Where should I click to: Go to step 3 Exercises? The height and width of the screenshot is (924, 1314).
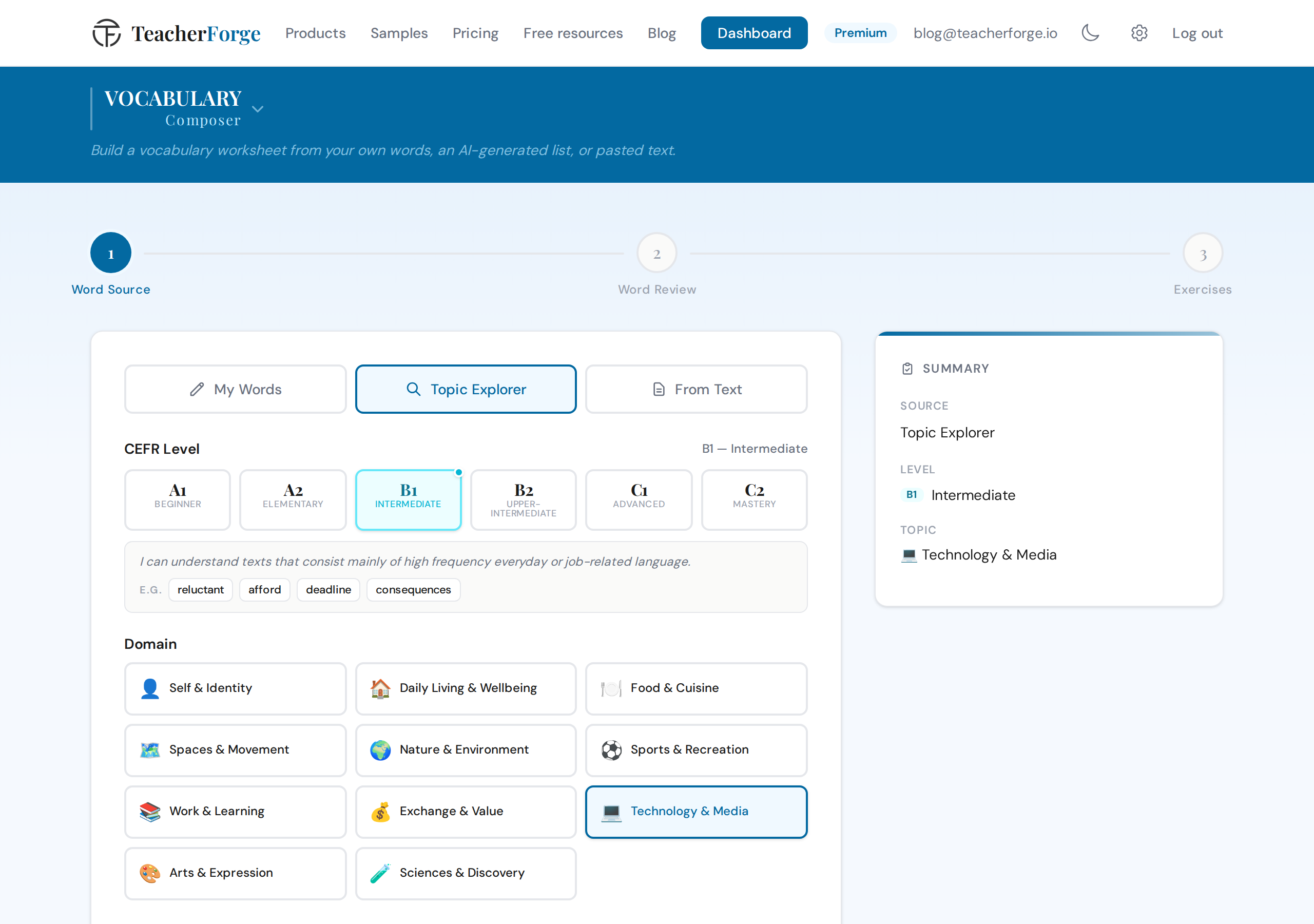click(1203, 253)
